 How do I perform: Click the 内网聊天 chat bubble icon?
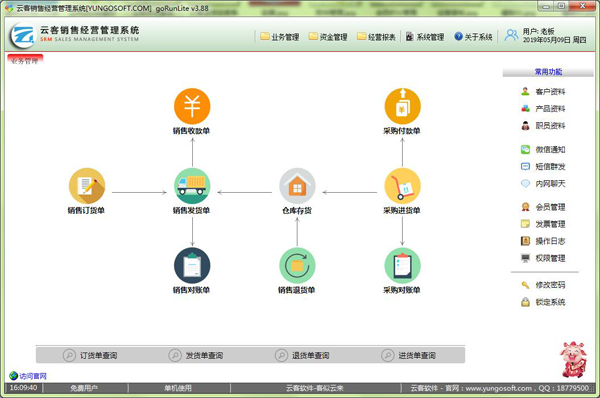[x=525, y=184]
